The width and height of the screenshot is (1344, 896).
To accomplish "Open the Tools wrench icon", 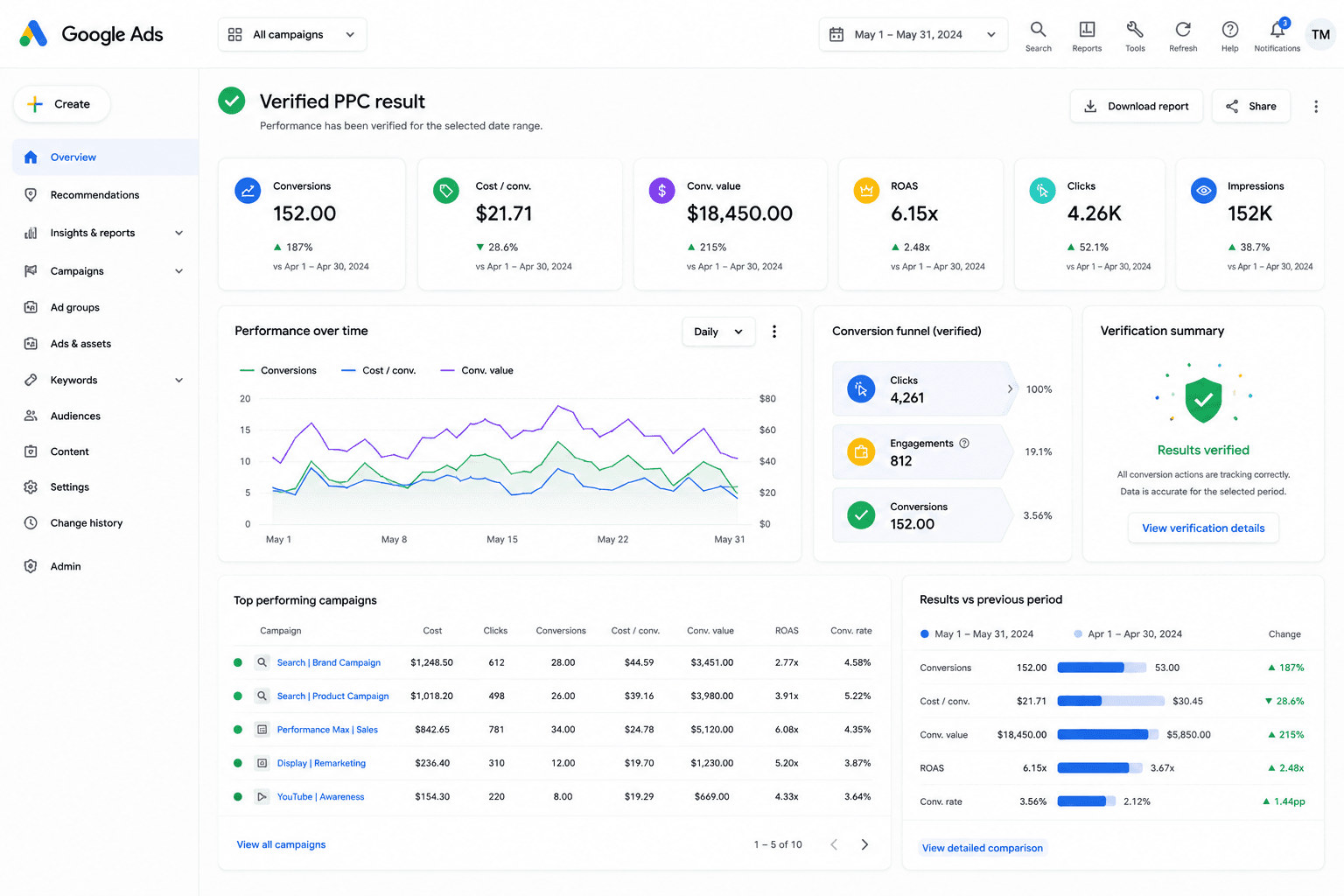I will tap(1135, 36).
